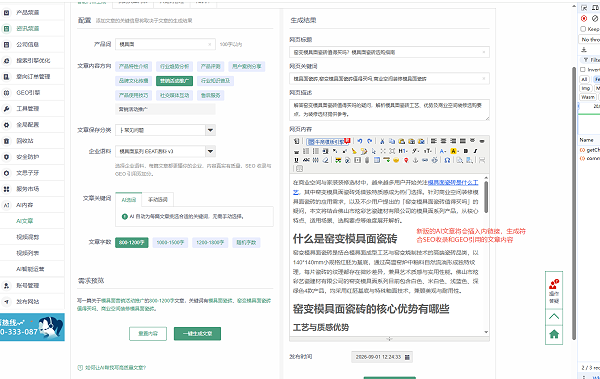Cut selected text in editor toolbar
600x379 pixels.
[x=382, y=141]
